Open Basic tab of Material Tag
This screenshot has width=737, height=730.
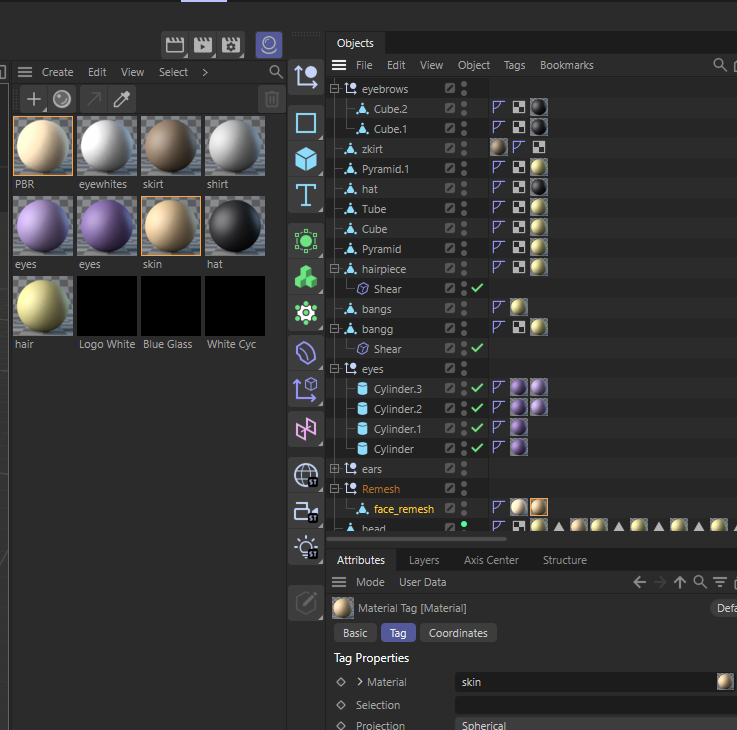point(355,633)
